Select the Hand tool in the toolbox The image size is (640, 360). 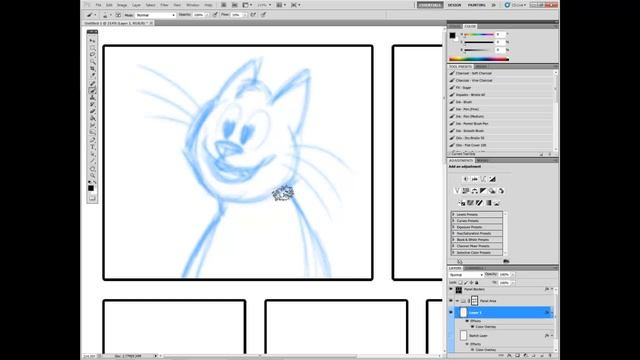pos(92,168)
